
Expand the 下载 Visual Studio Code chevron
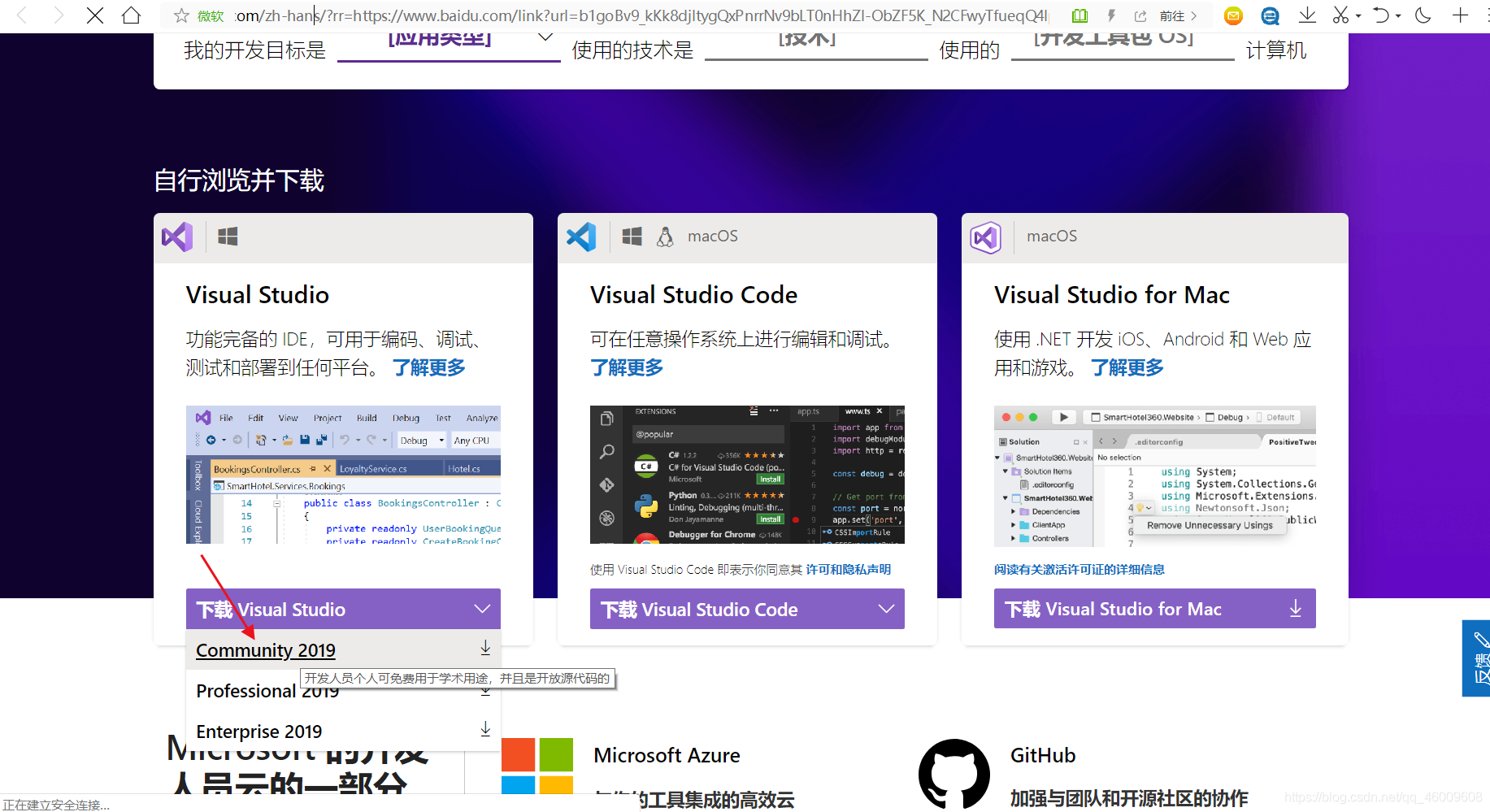[886, 609]
